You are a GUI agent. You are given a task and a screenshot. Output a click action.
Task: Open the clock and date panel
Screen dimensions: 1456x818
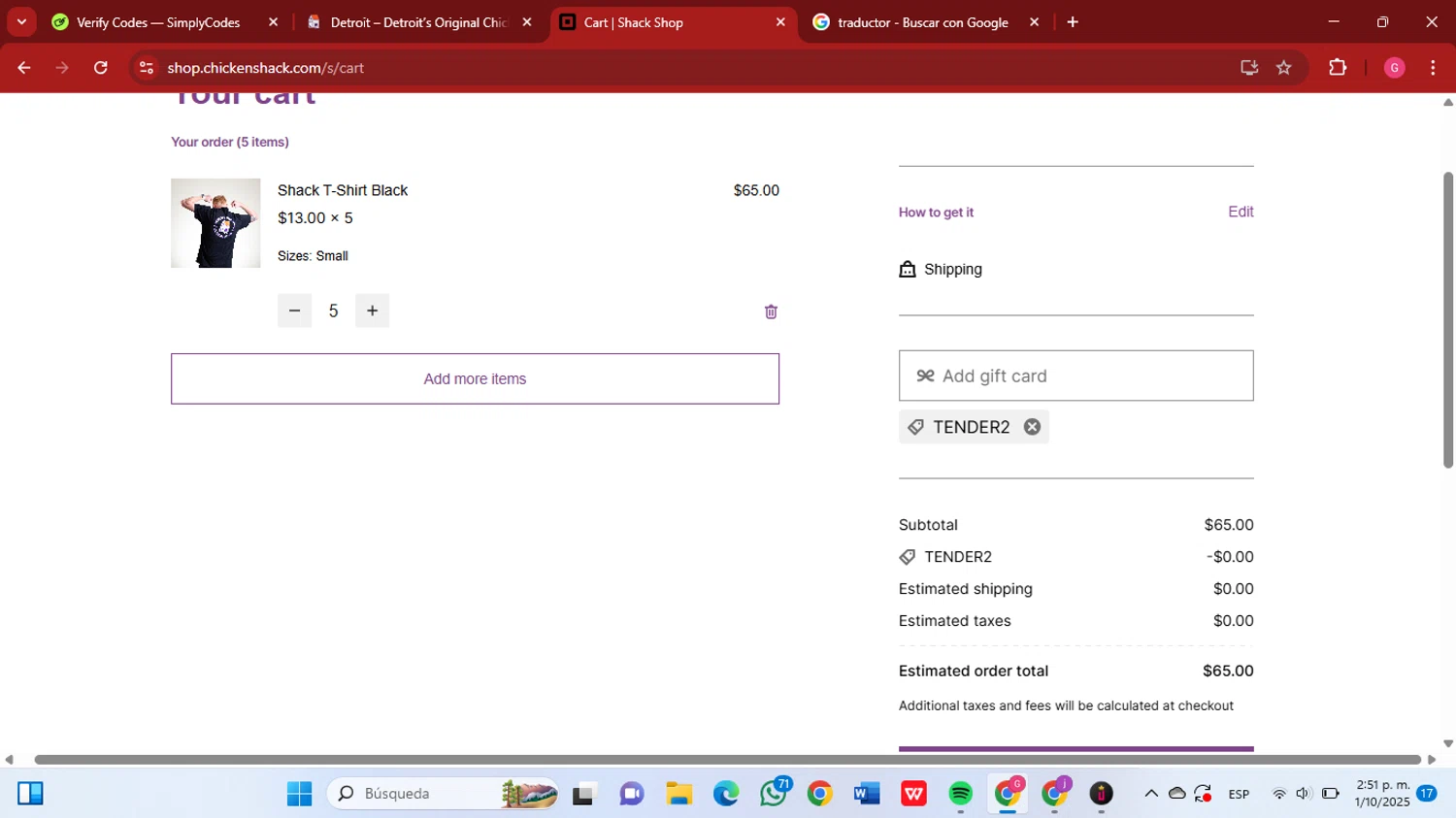coord(1382,794)
